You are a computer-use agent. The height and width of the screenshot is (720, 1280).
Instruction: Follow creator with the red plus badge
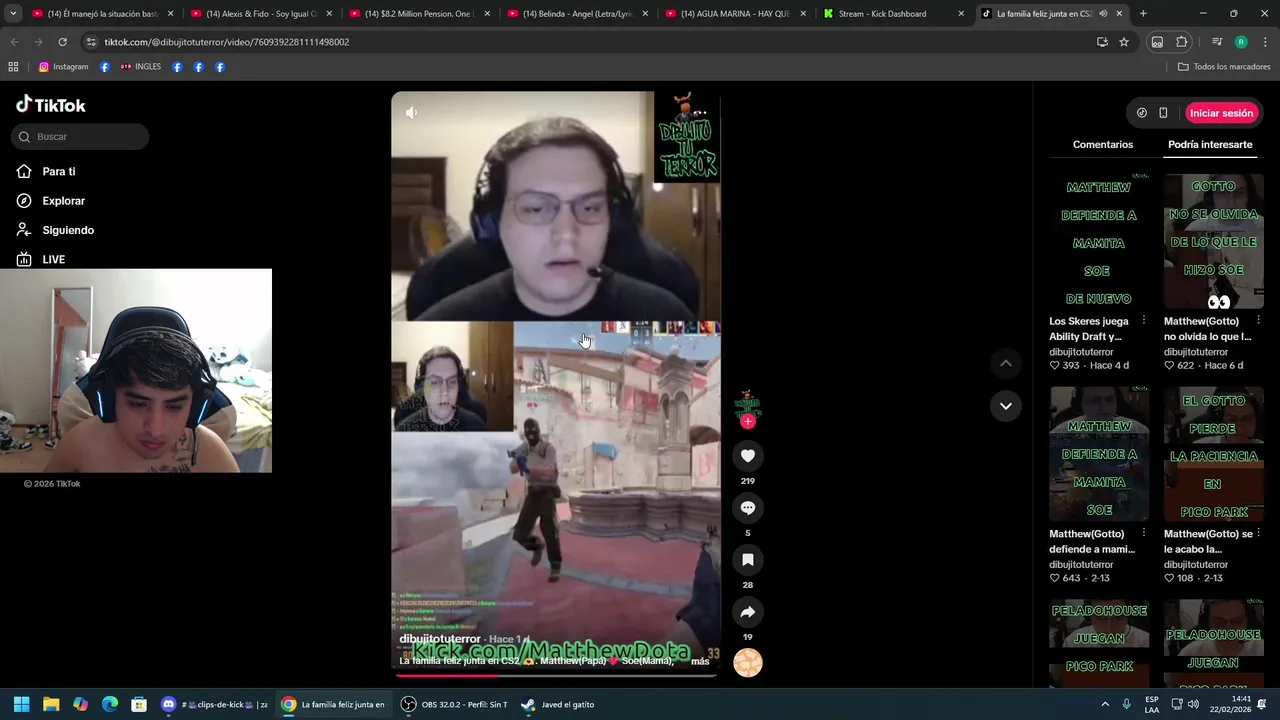click(747, 422)
